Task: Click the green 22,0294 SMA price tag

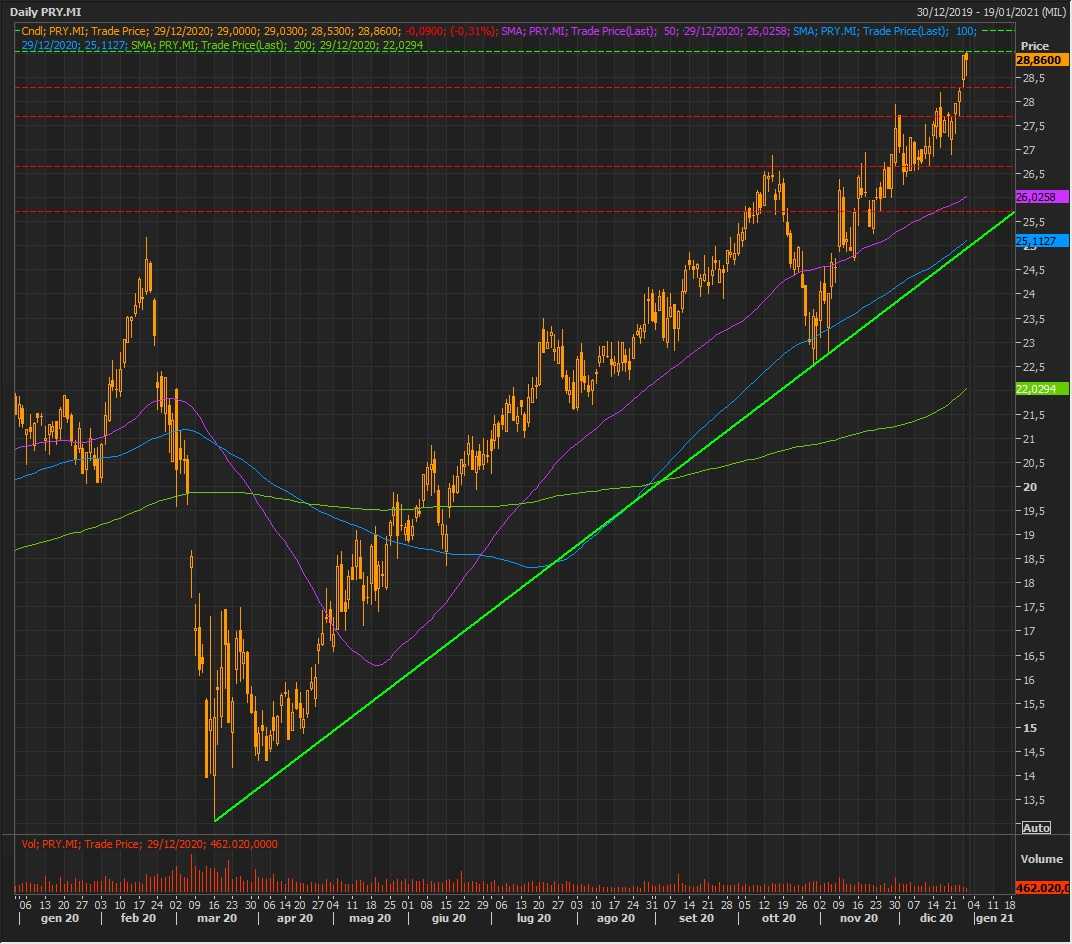Action: (x=1041, y=389)
